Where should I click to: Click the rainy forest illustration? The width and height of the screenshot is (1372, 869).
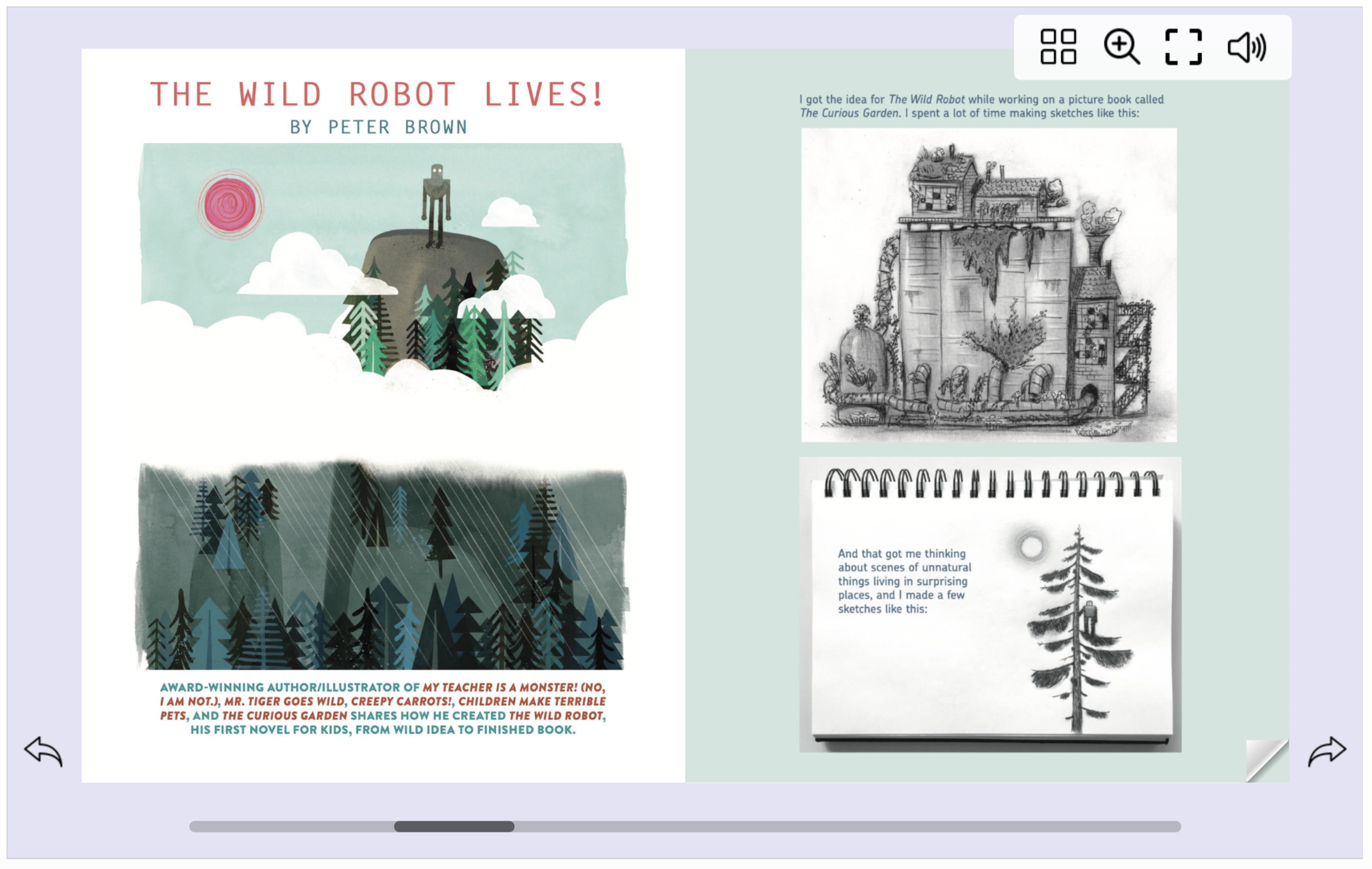click(x=383, y=564)
